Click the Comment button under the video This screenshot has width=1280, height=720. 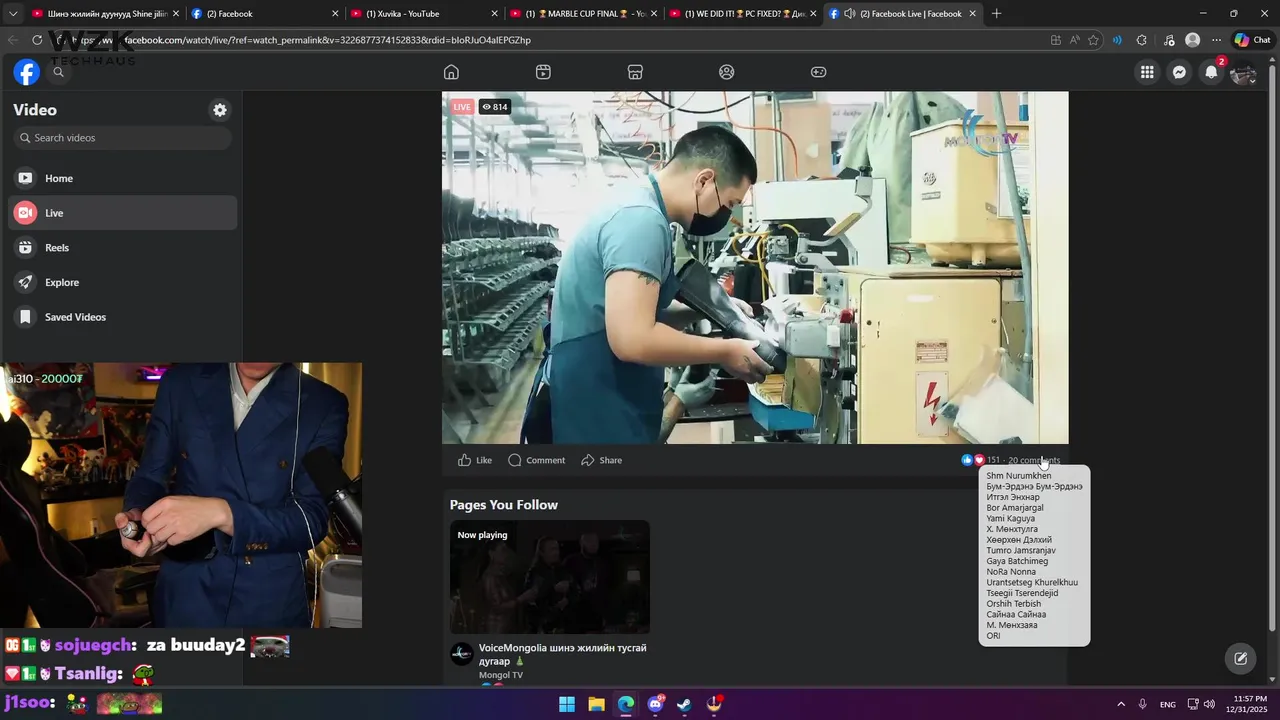tap(536, 460)
